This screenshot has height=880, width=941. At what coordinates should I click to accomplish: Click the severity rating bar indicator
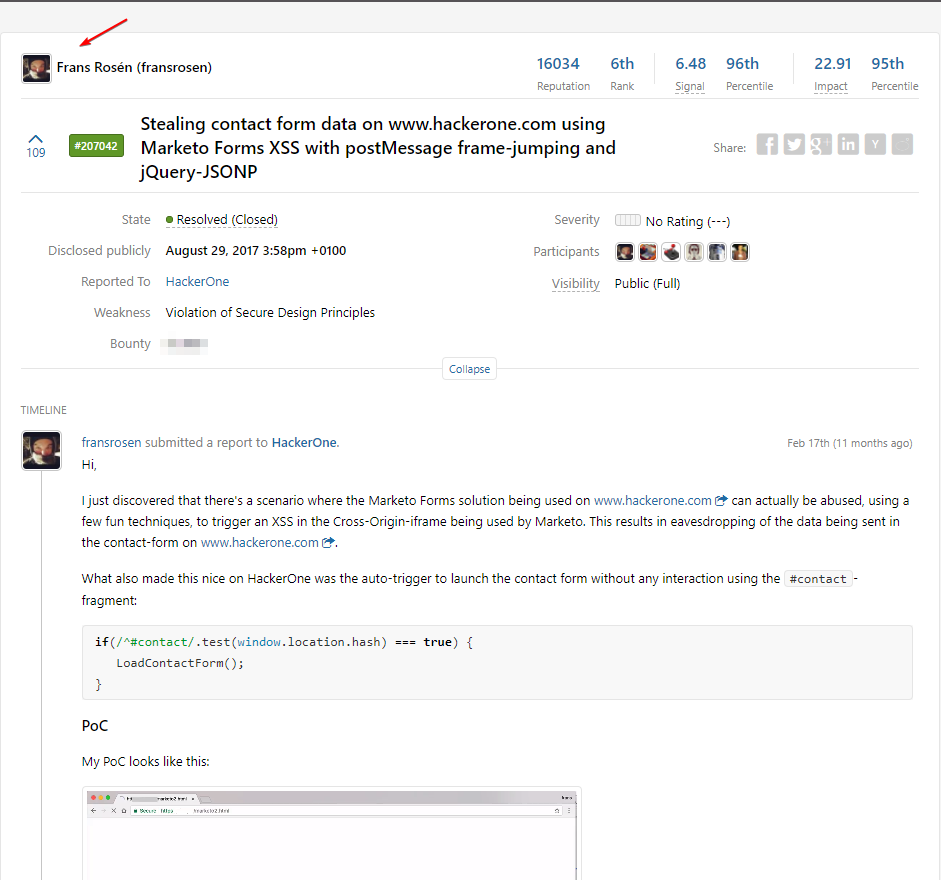[x=628, y=220]
